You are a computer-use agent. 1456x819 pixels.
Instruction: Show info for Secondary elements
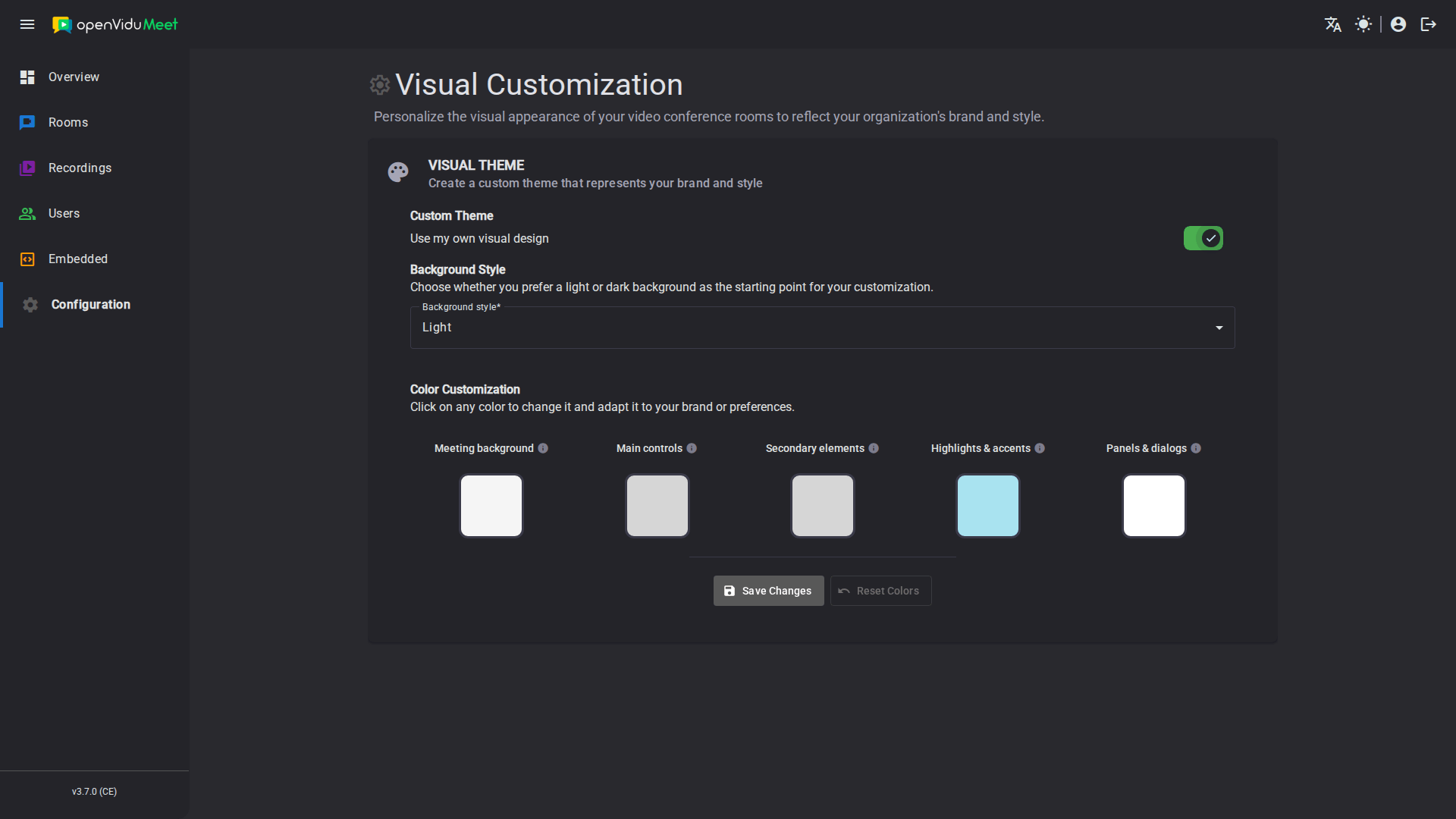(874, 448)
